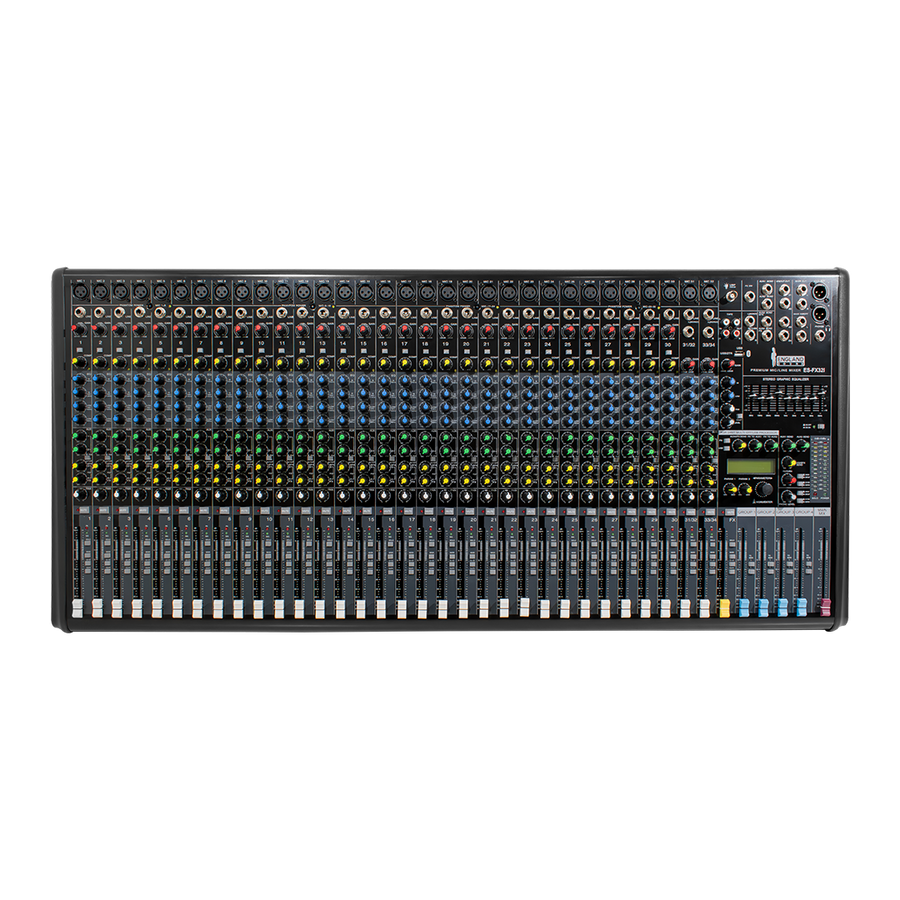The height and width of the screenshot is (900, 900).
Task: Click the BNC lamp connector
Action: [x=731, y=297]
